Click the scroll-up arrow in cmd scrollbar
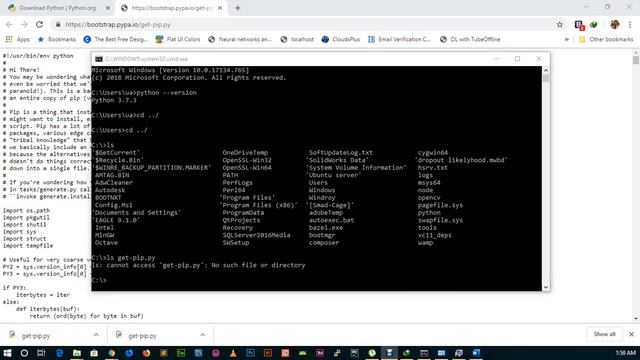 546,70
